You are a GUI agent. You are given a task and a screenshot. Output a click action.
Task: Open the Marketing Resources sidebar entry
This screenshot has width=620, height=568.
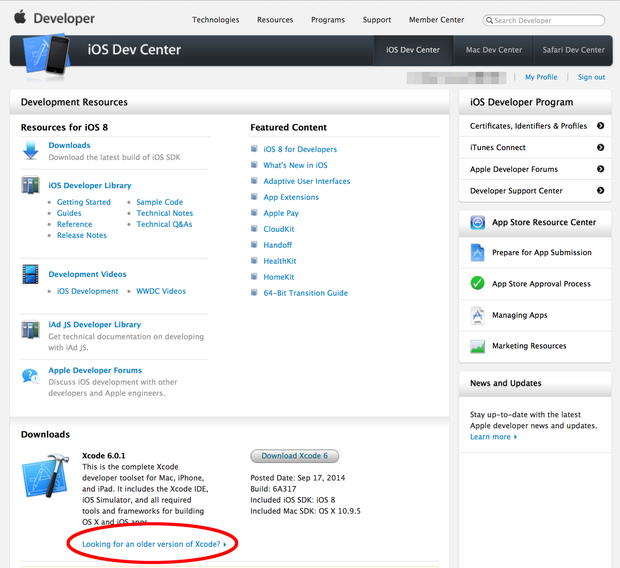click(x=535, y=346)
